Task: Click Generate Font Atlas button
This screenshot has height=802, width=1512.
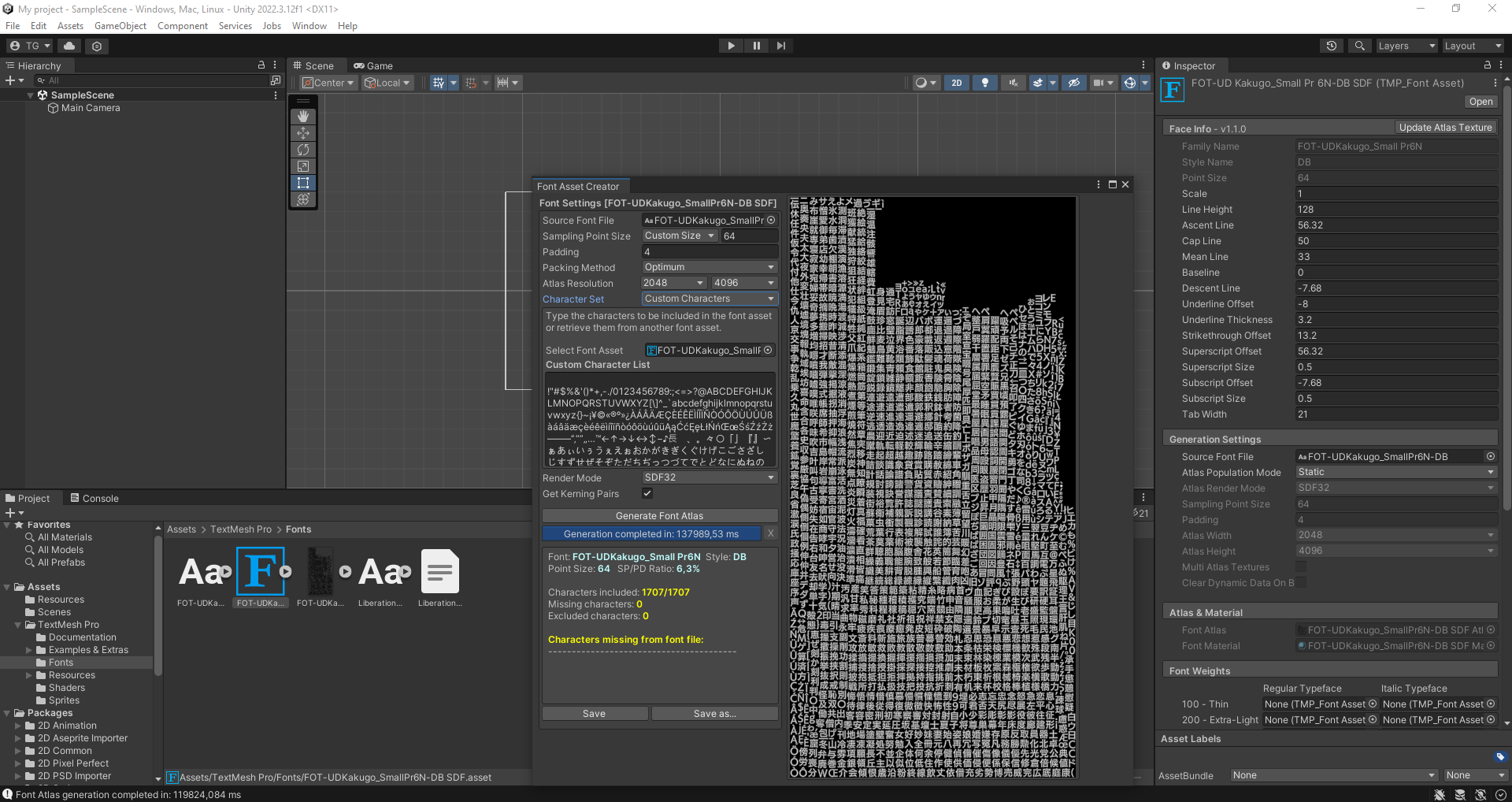Action: point(660,516)
